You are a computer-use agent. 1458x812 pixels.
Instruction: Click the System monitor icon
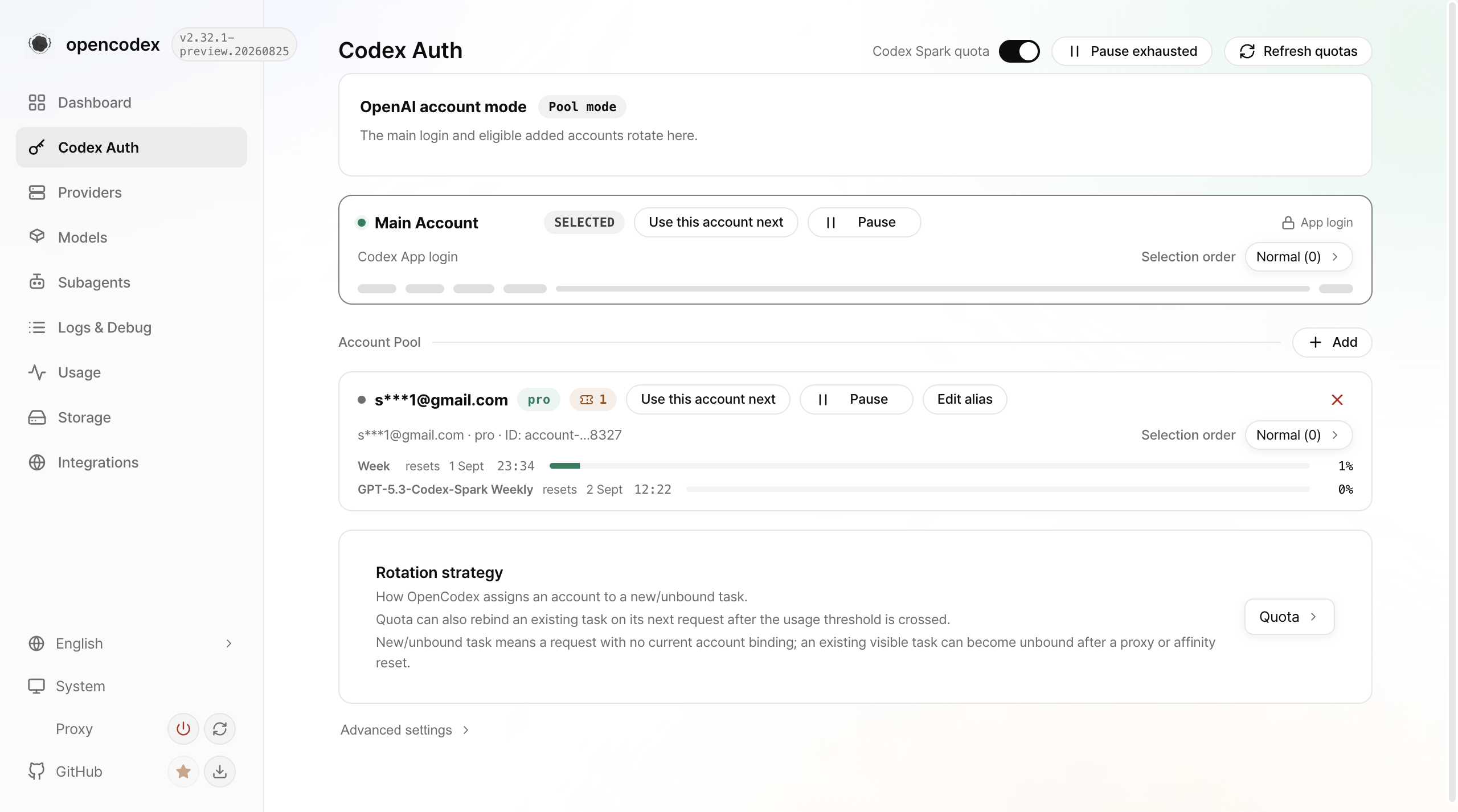pos(36,686)
